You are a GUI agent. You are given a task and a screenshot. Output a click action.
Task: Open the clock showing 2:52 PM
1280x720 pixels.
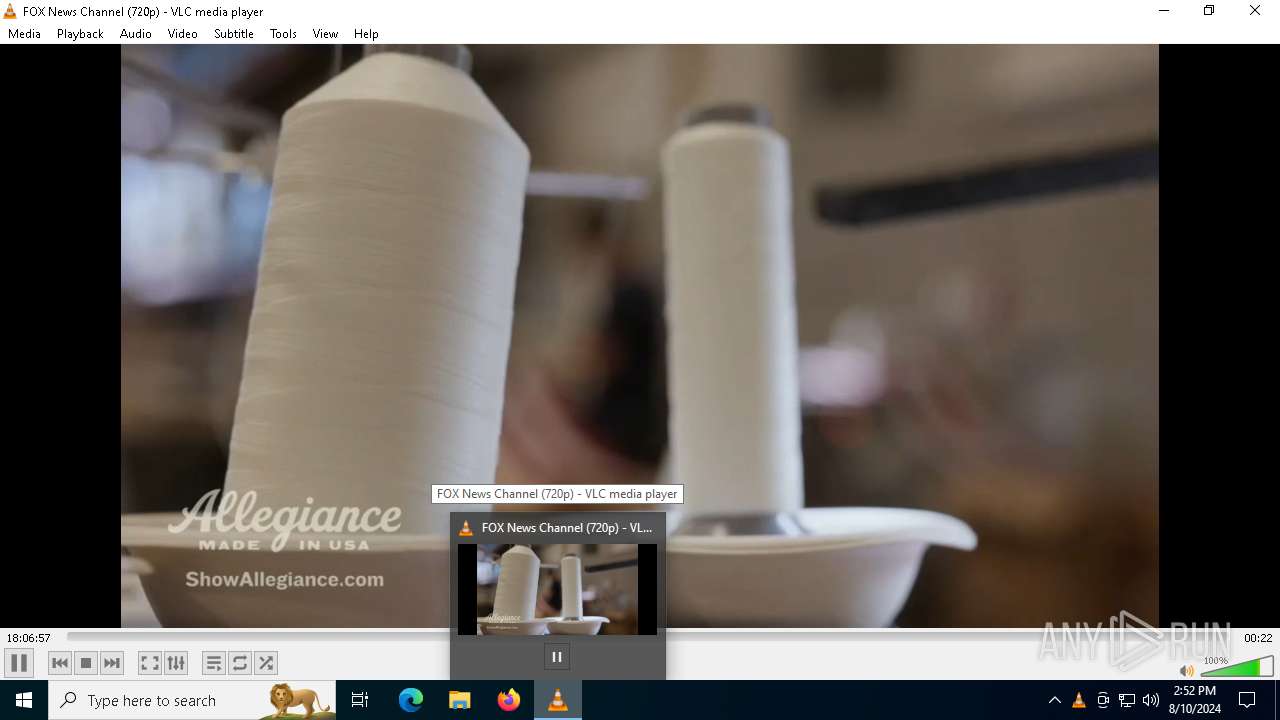point(1194,700)
